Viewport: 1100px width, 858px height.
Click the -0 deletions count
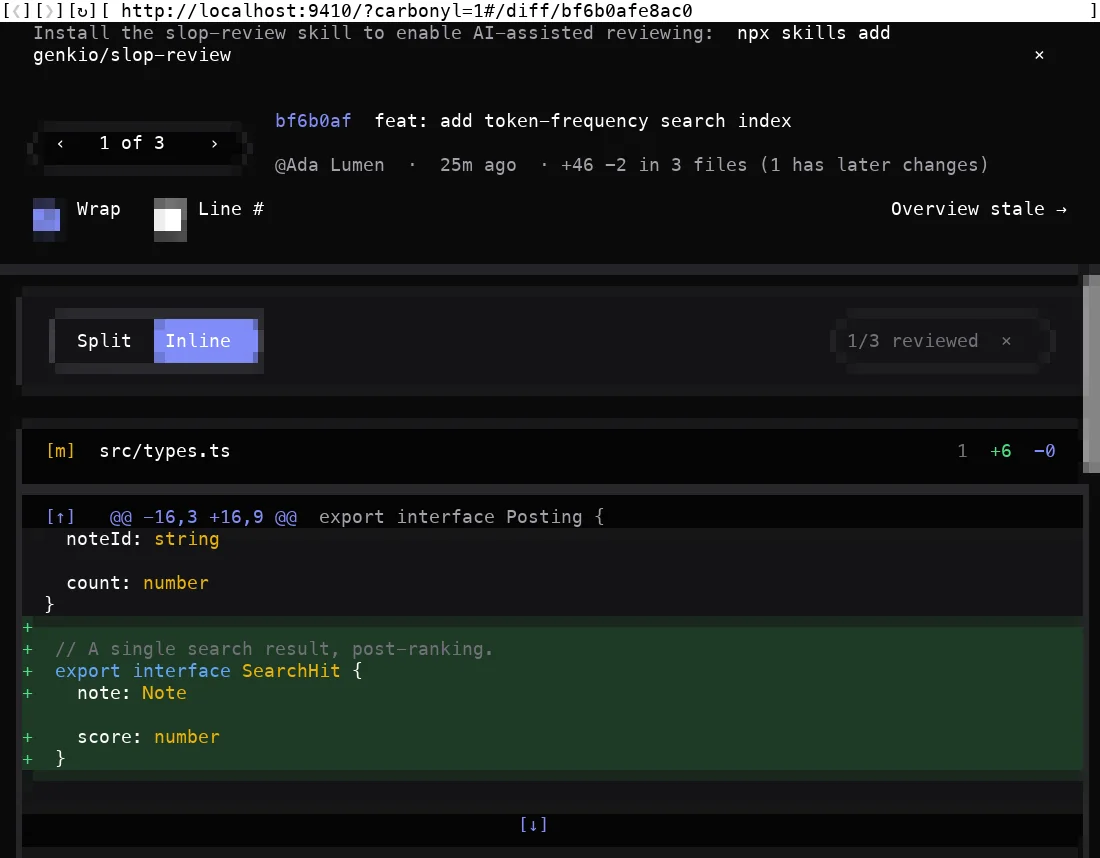point(1045,451)
